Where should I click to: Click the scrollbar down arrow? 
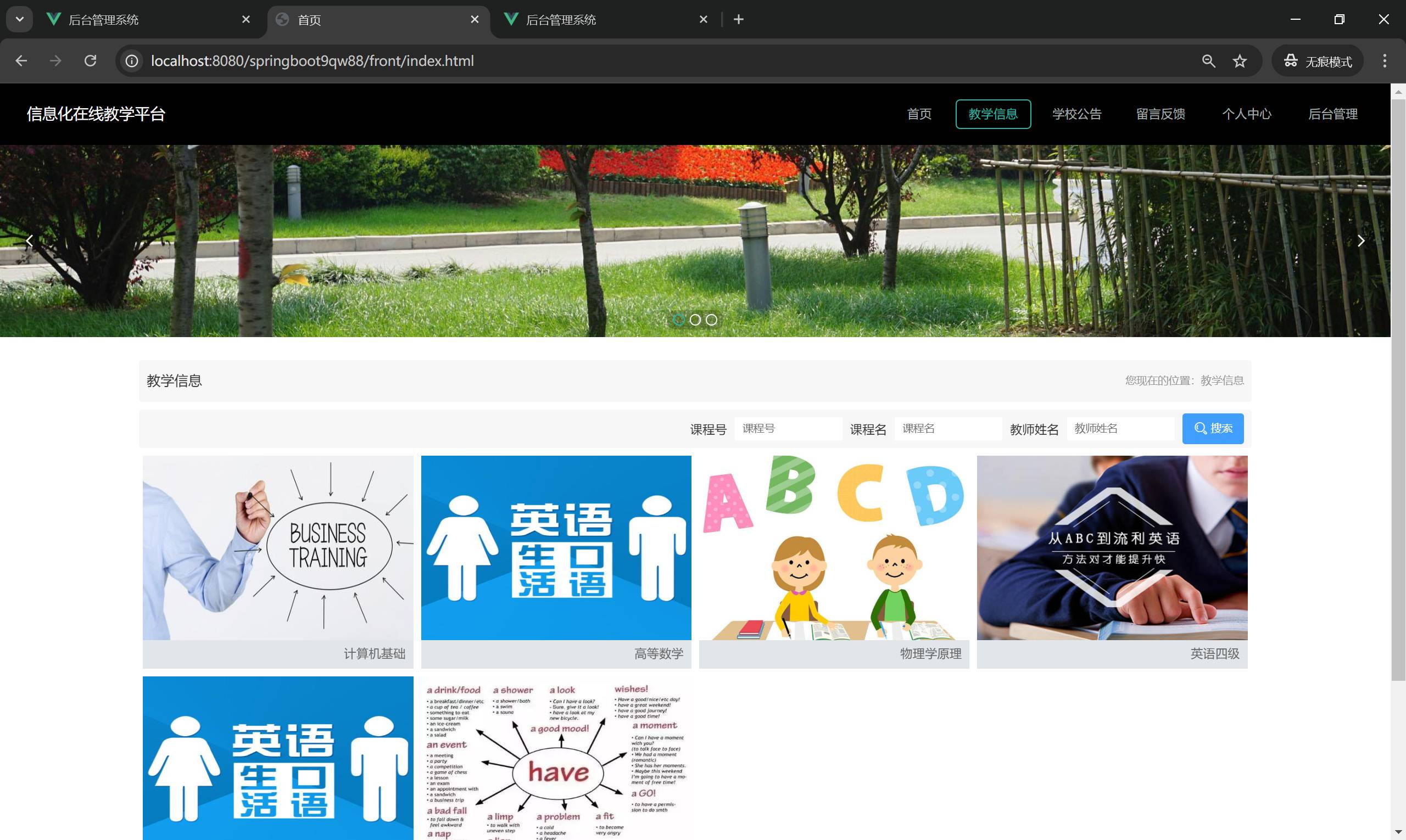[1398, 833]
